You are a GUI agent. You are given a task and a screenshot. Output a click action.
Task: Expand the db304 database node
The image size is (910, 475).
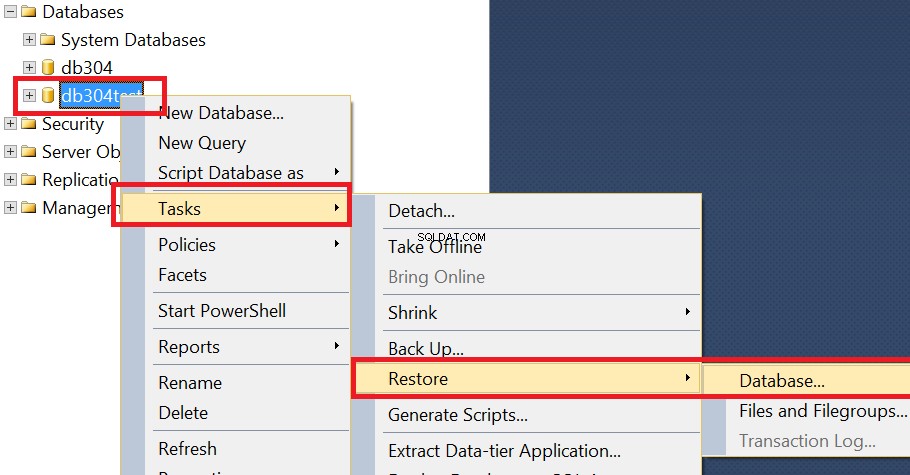(x=29, y=67)
